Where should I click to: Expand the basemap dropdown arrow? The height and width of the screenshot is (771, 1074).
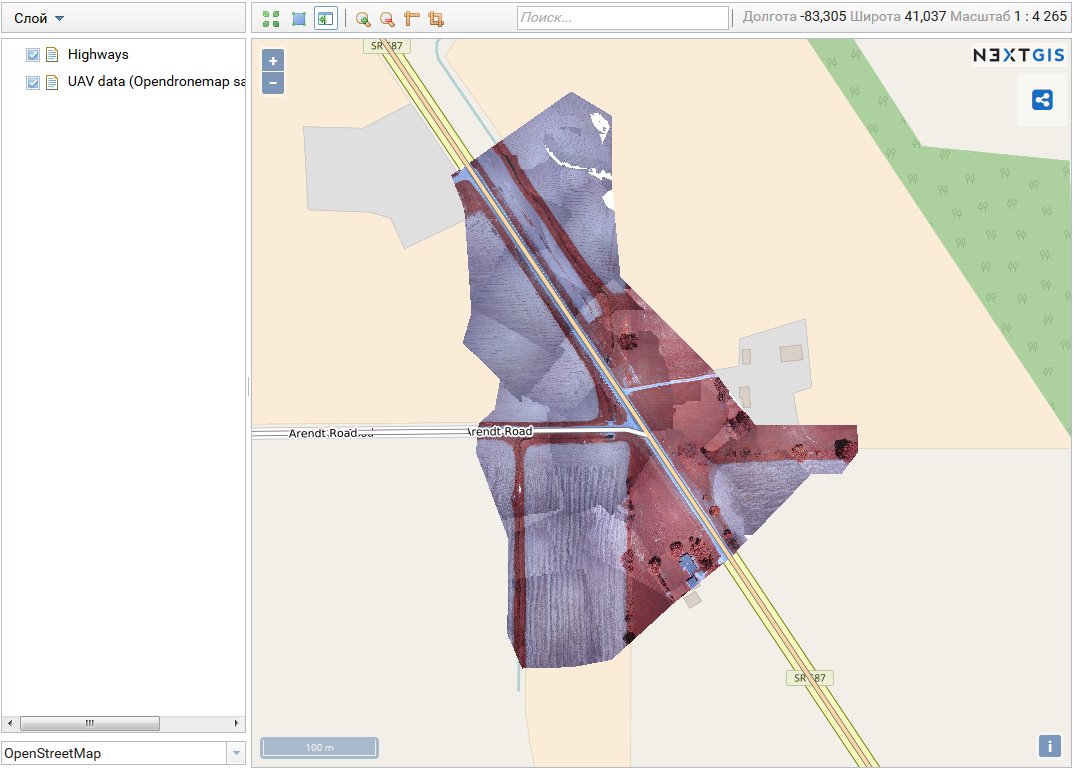tap(237, 752)
